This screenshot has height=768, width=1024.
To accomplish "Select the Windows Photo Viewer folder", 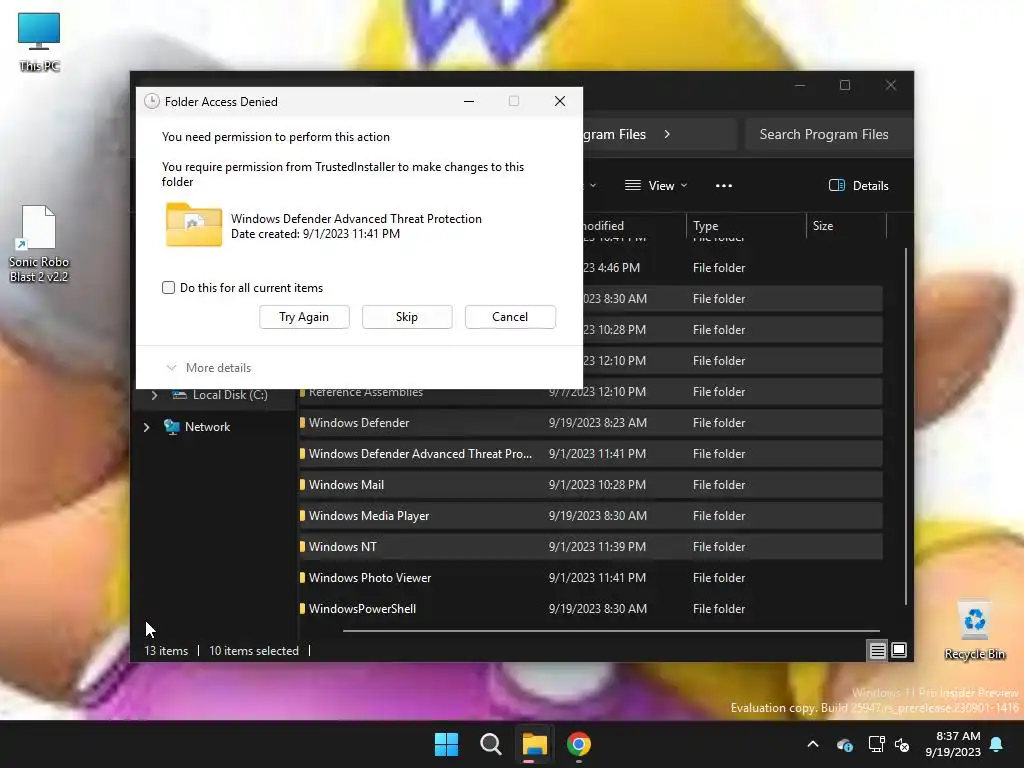I will click(590, 578).
